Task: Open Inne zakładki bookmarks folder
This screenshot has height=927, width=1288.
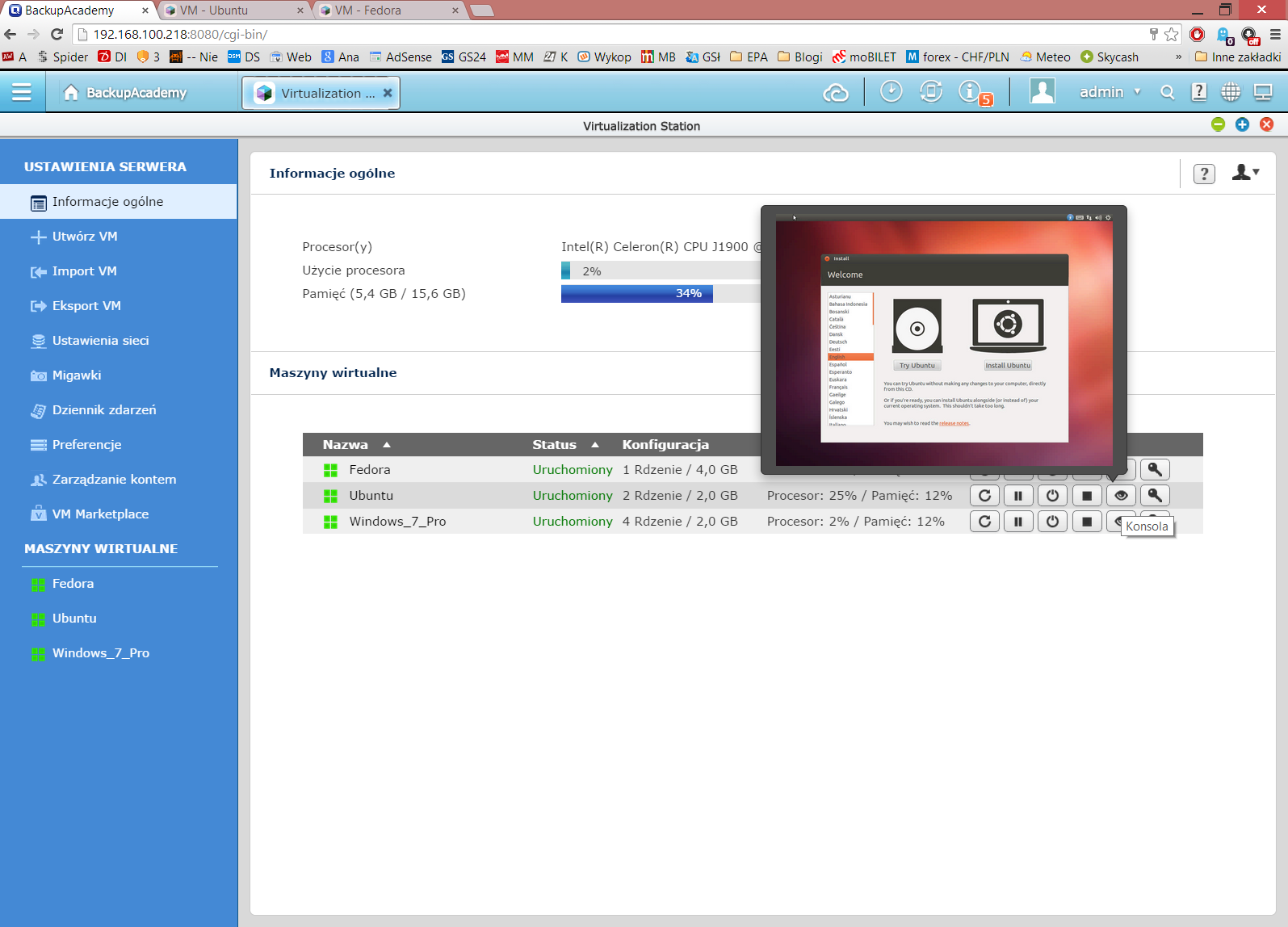Action: tap(1238, 57)
